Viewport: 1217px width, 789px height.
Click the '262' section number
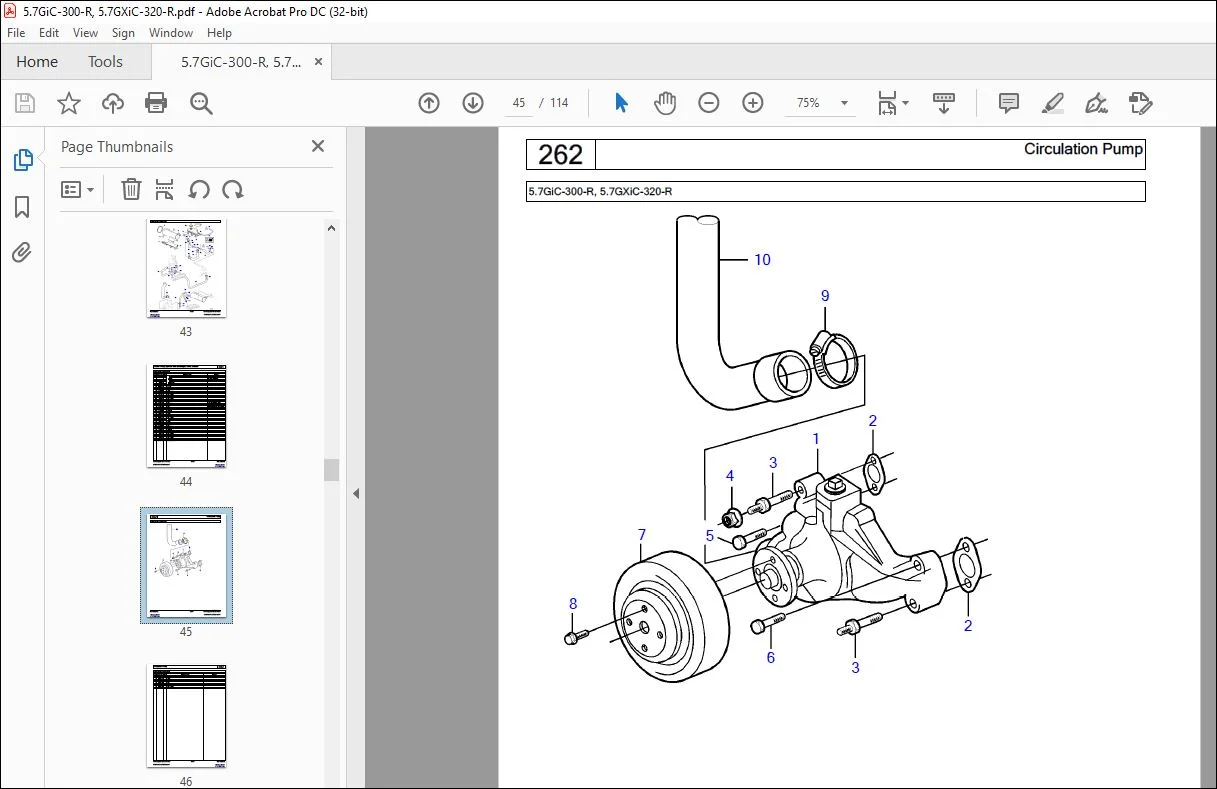(x=560, y=154)
